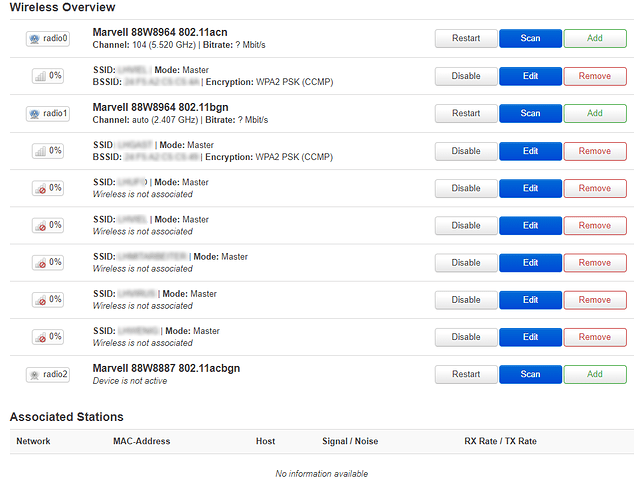Edit the first radio1 WPA2 PSK network
Viewport: 642px width, 500px height.
click(530, 151)
